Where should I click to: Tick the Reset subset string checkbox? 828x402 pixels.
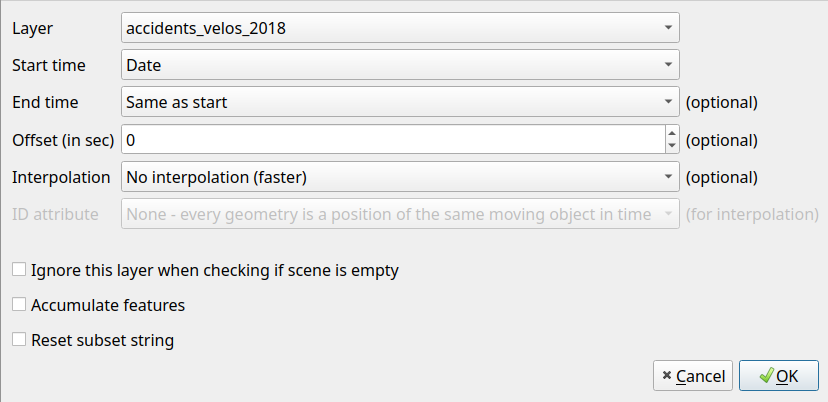[19, 339]
